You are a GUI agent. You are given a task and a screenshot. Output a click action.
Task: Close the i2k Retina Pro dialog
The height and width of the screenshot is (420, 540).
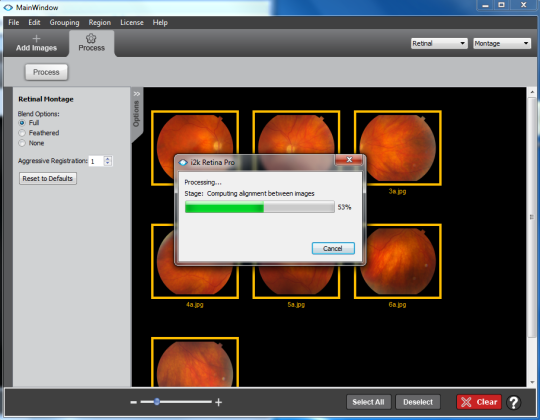tap(349, 159)
